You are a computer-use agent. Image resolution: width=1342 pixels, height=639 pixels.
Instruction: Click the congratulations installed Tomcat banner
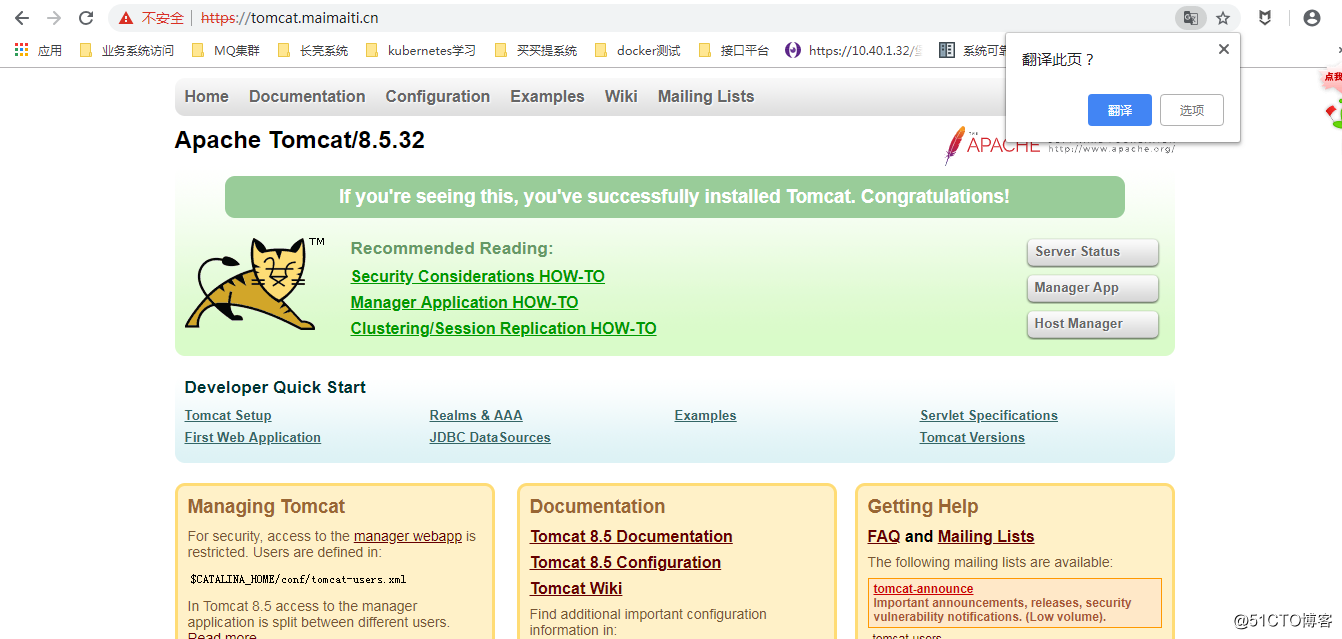click(x=675, y=197)
